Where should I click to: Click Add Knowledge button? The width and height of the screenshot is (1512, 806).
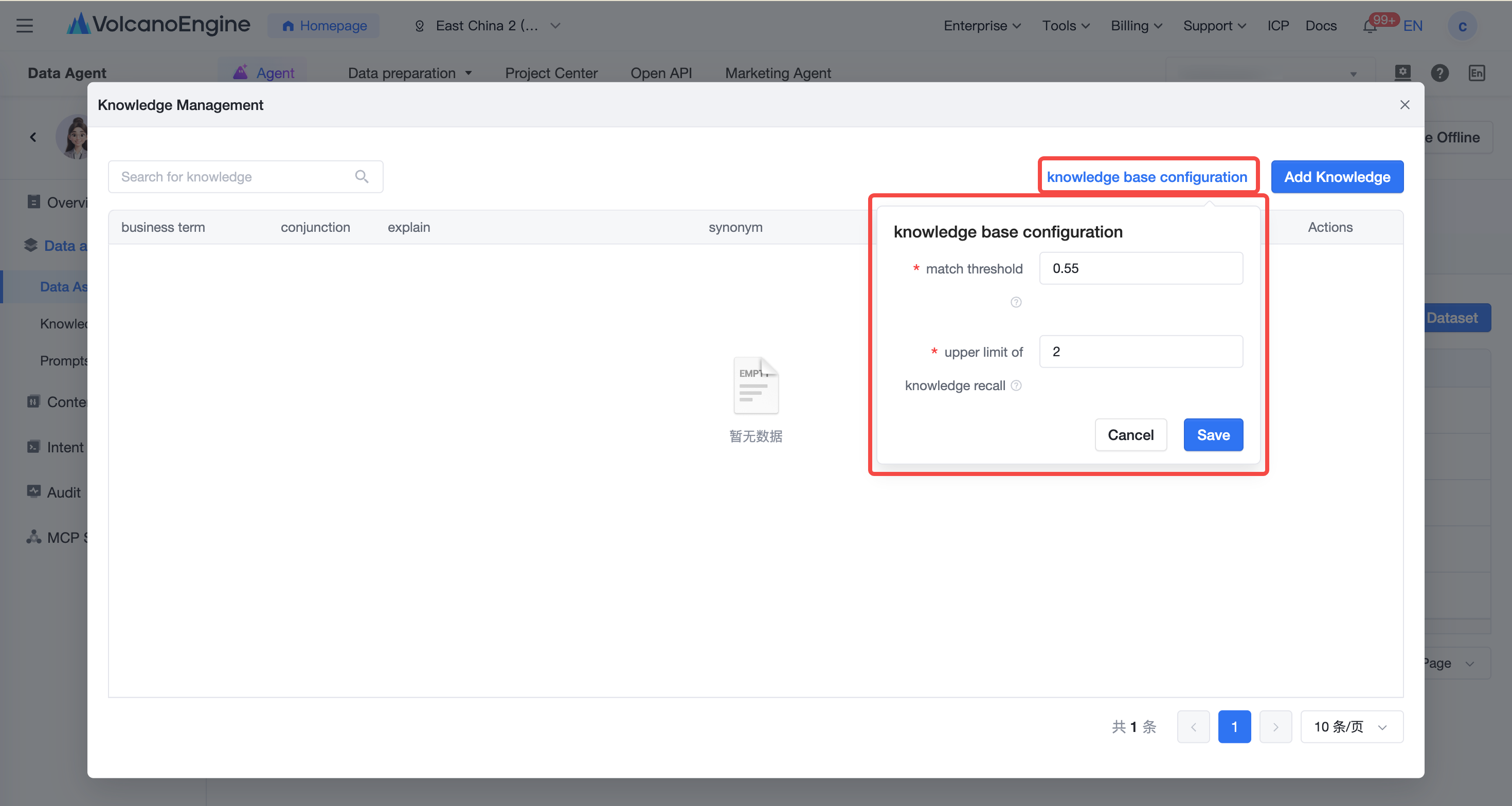point(1337,176)
